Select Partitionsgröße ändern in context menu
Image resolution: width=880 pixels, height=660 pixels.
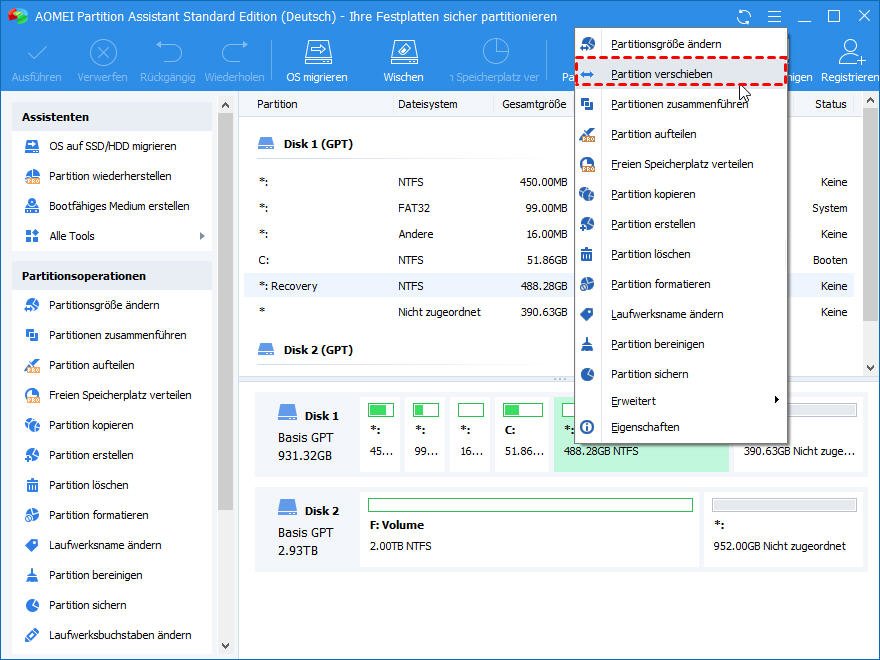(681, 44)
